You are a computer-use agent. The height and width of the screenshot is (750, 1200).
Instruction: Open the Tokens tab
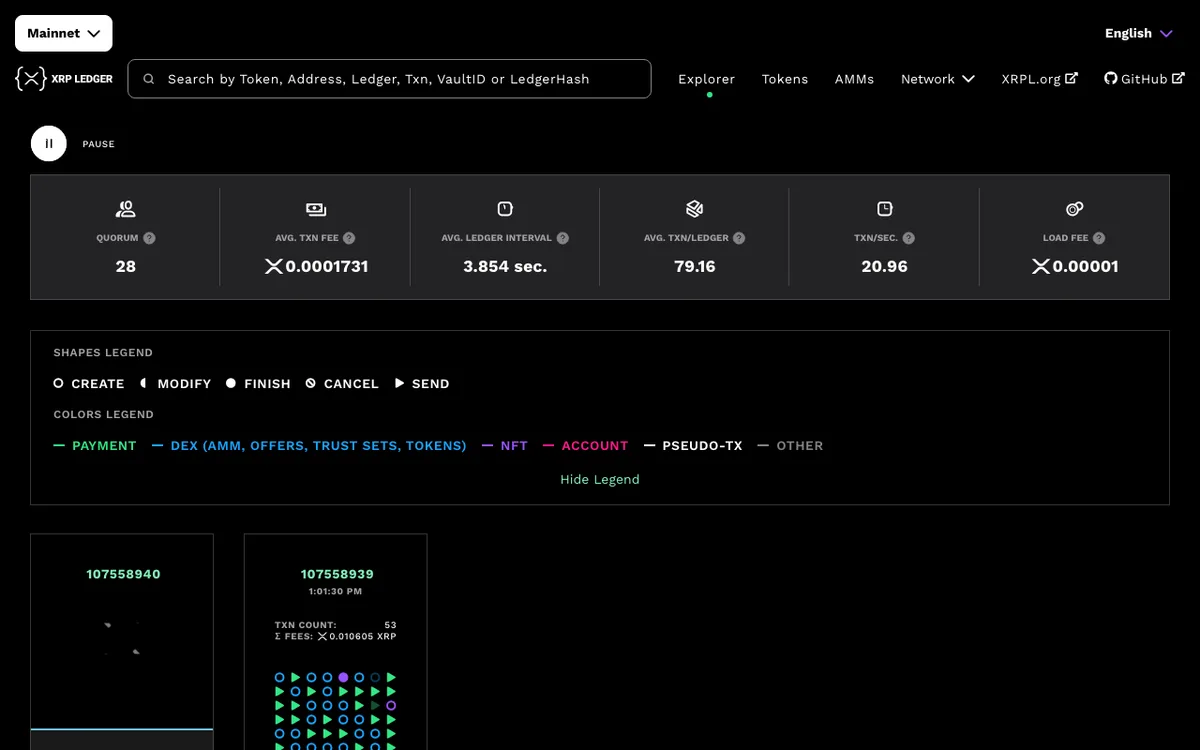[785, 79]
